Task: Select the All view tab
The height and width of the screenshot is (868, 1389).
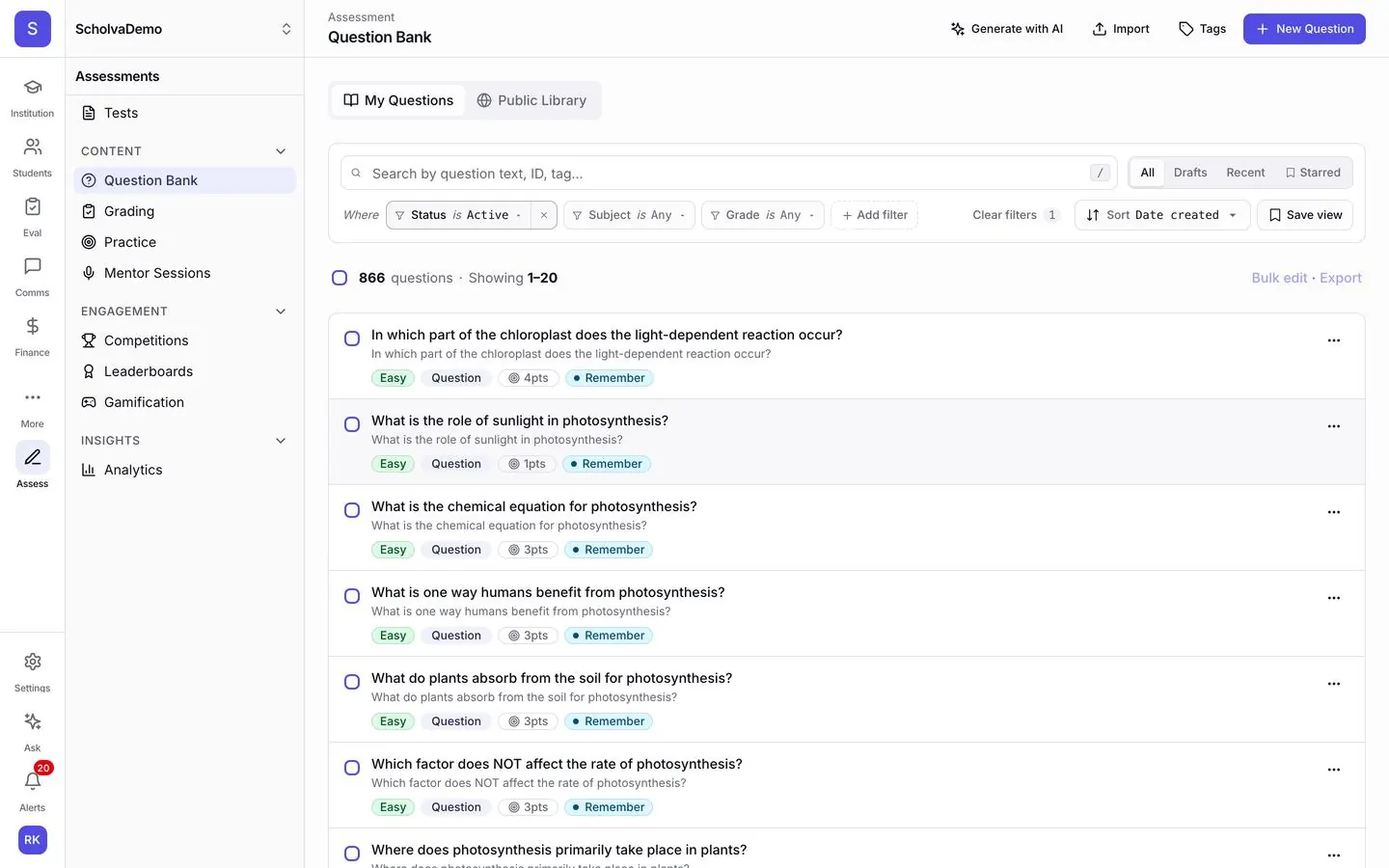Action: (1147, 173)
